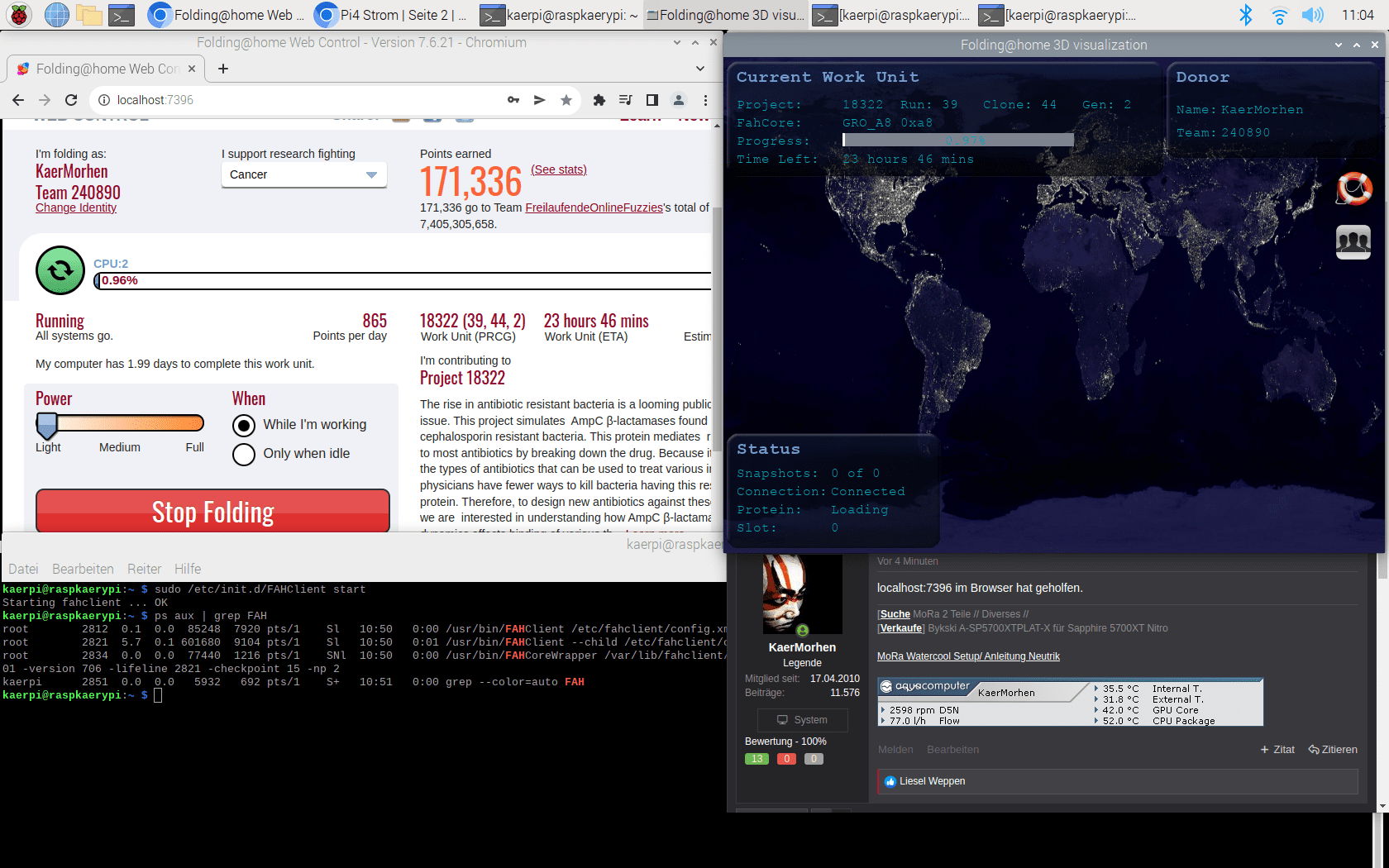Launch the web browser globe icon
This screenshot has width=1389, height=868.
pos(56,14)
